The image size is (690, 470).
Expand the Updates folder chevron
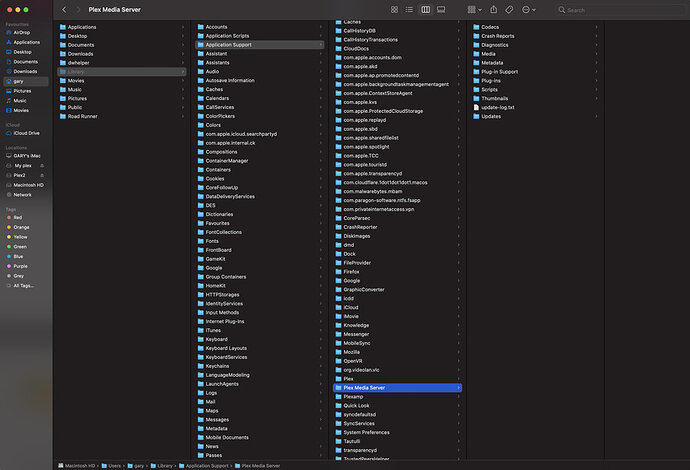596,116
